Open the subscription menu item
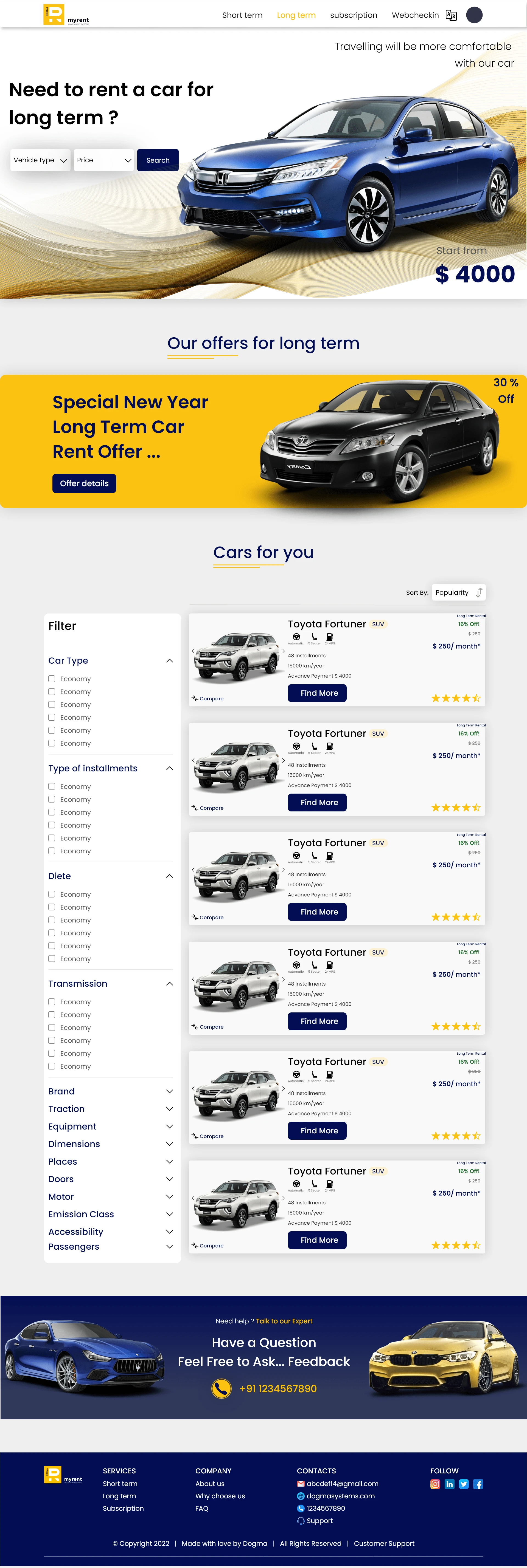 tap(353, 15)
